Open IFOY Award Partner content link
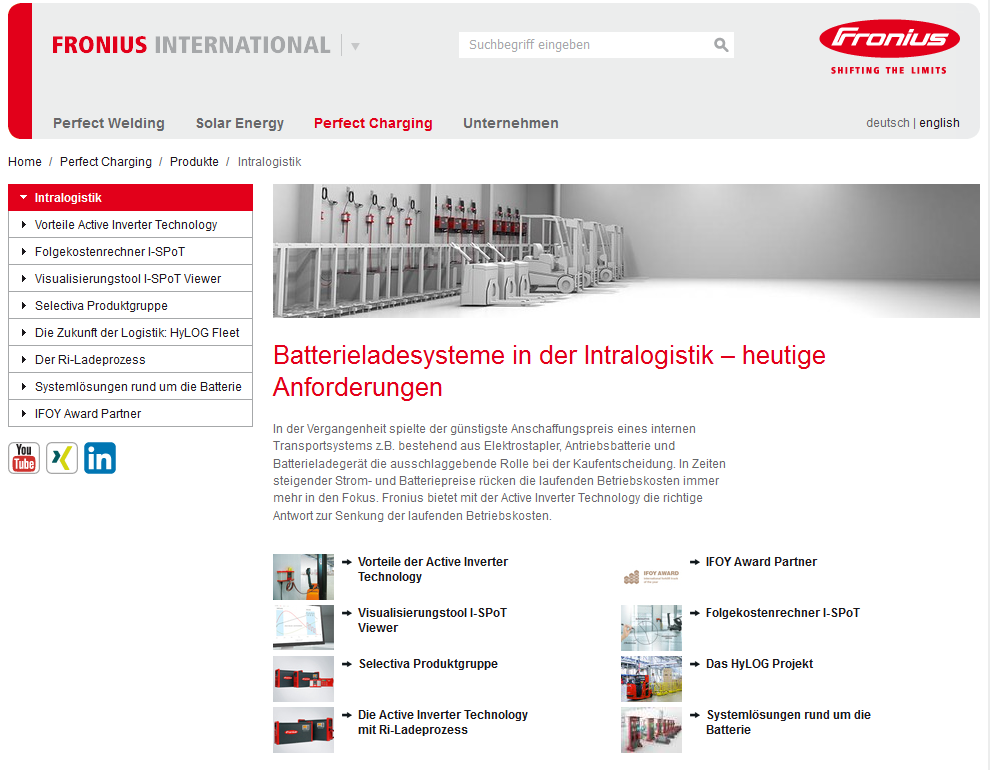 761,562
